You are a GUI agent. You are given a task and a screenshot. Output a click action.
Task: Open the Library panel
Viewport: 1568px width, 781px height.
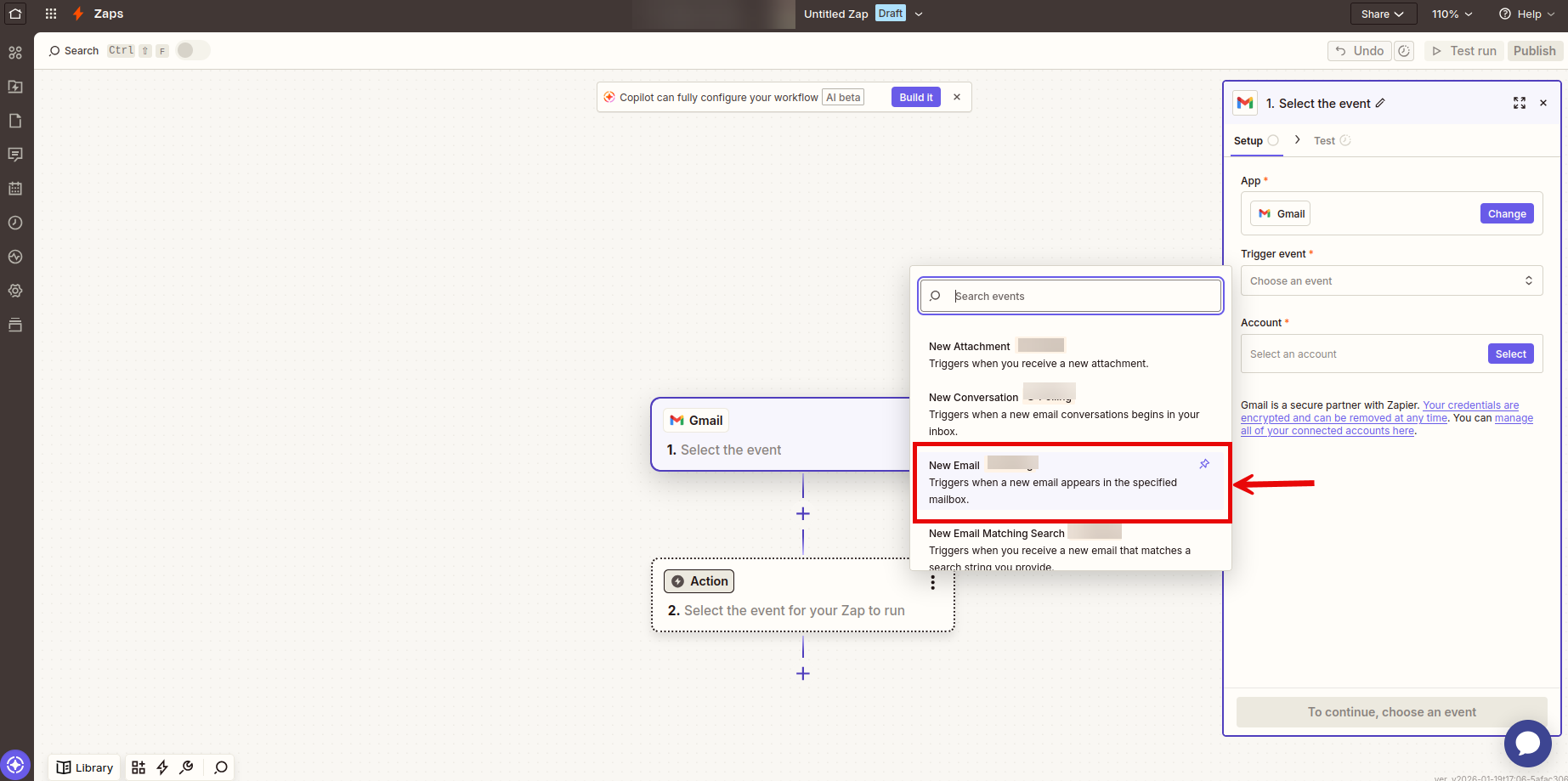click(x=84, y=767)
